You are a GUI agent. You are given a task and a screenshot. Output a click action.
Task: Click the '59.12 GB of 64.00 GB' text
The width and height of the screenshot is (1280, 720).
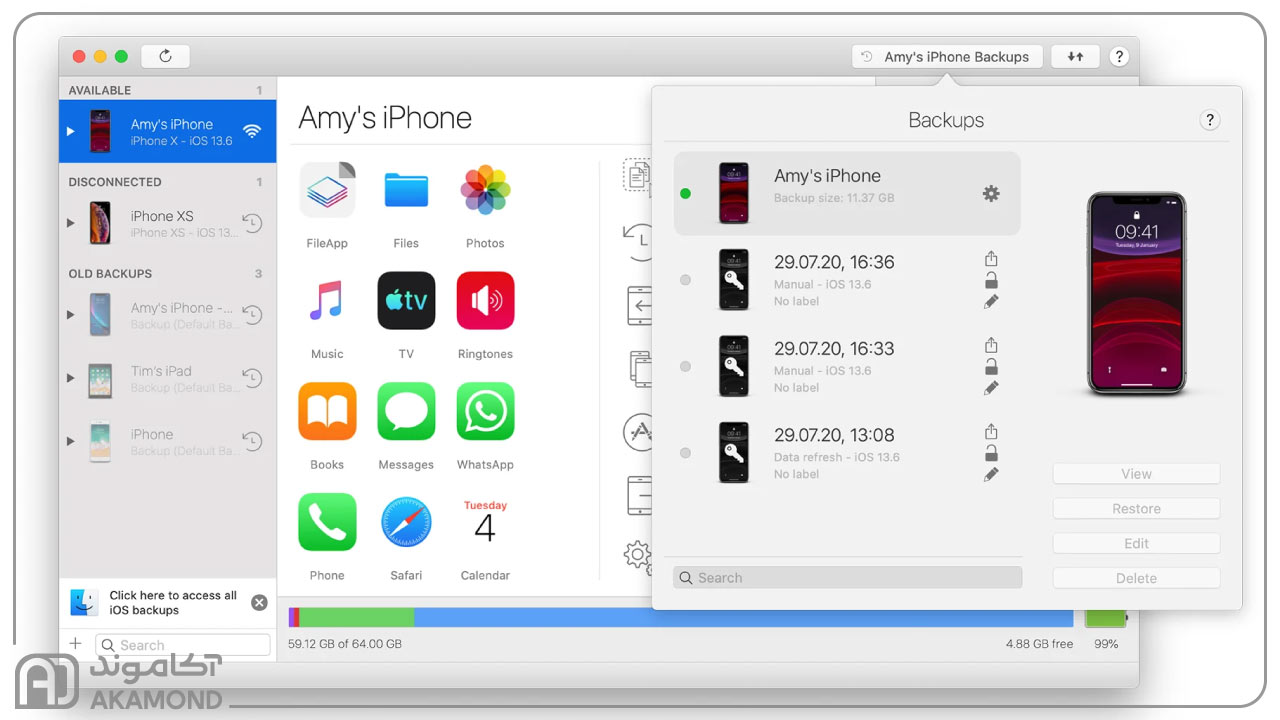point(345,644)
